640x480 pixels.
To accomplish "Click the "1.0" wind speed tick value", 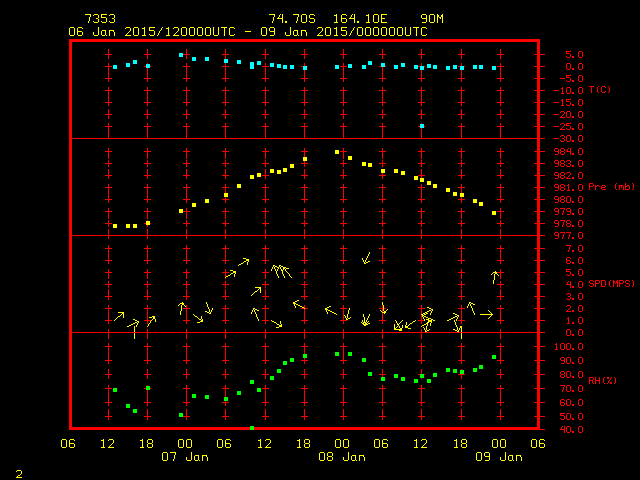I will [574, 321].
